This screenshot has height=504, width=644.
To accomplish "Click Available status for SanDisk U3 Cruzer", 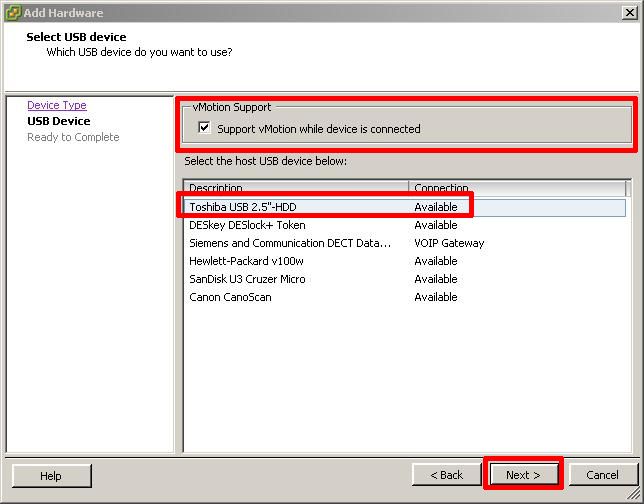I will pos(436,279).
